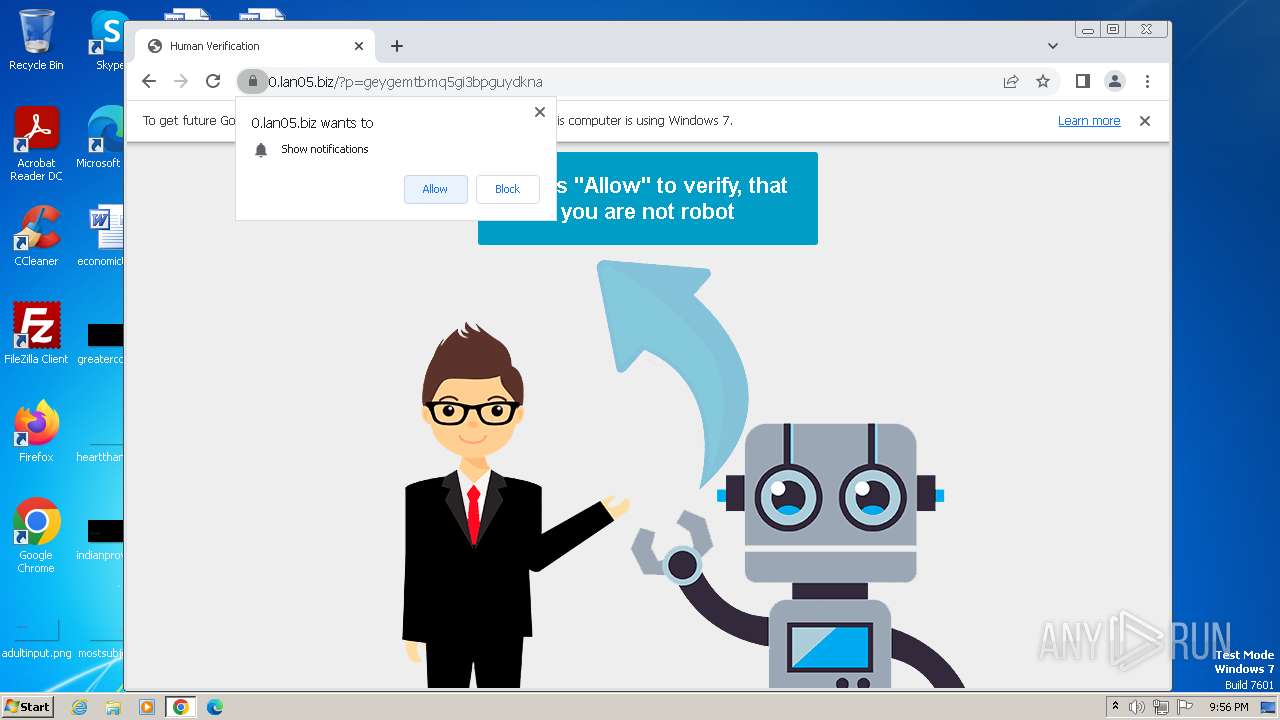The image size is (1280, 720).
Task: Click the blue 'Allow to verify' banner
Action: point(648,198)
